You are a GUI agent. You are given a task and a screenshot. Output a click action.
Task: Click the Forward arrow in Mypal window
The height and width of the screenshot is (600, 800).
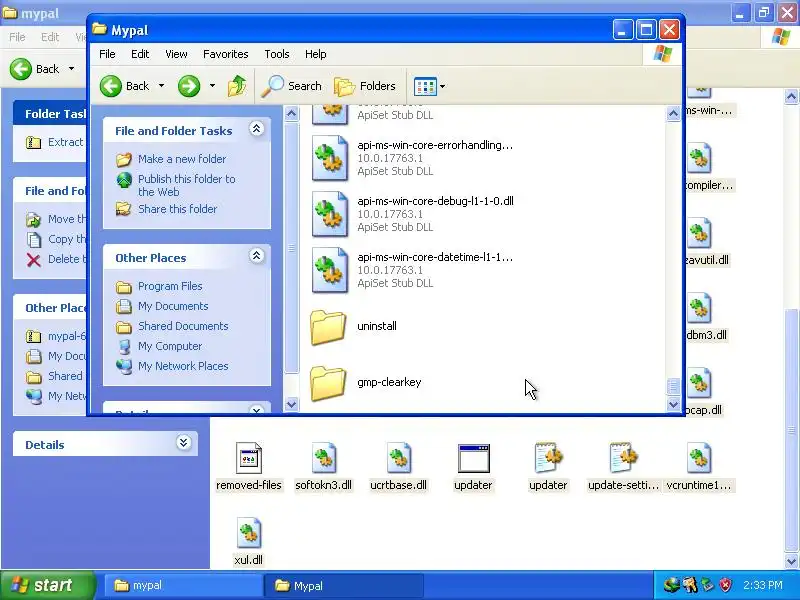click(189, 86)
